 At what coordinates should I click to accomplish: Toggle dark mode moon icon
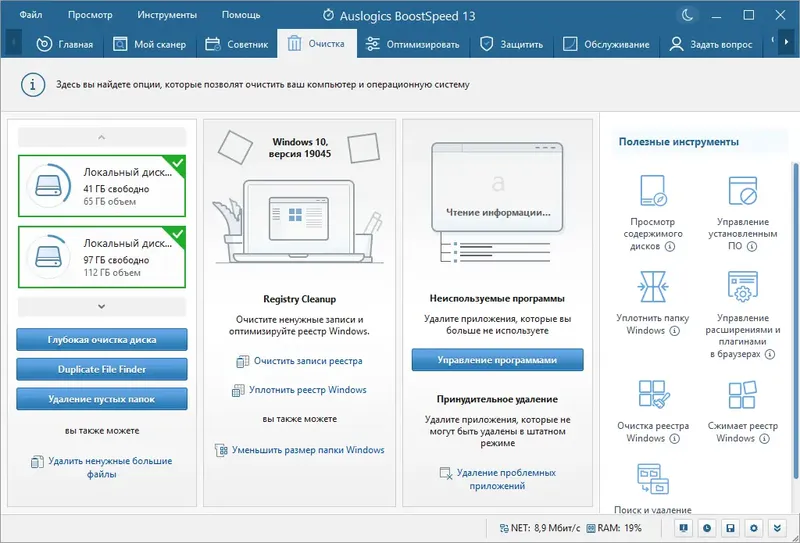[x=687, y=15]
